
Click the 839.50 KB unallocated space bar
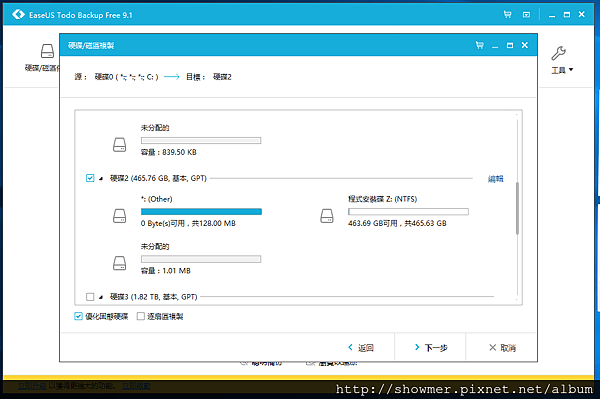pyautogui.click(x=201, y=140)
